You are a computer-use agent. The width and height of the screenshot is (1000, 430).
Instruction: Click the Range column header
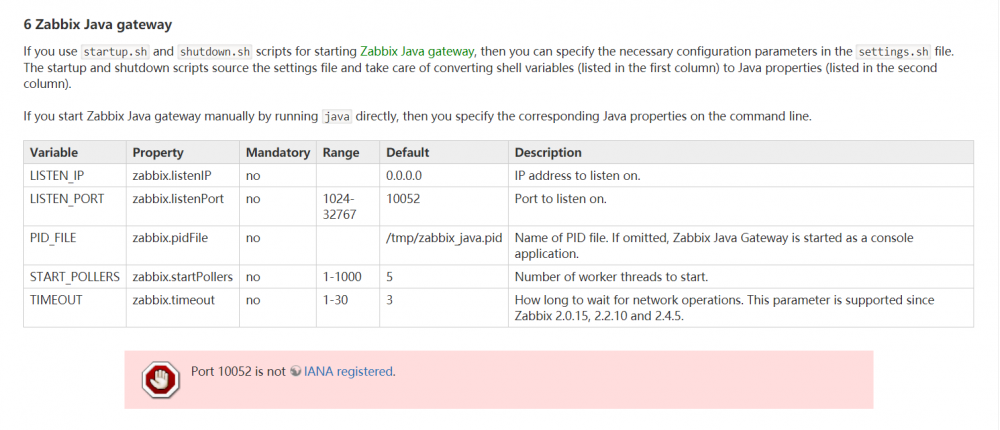coord(339,153)
